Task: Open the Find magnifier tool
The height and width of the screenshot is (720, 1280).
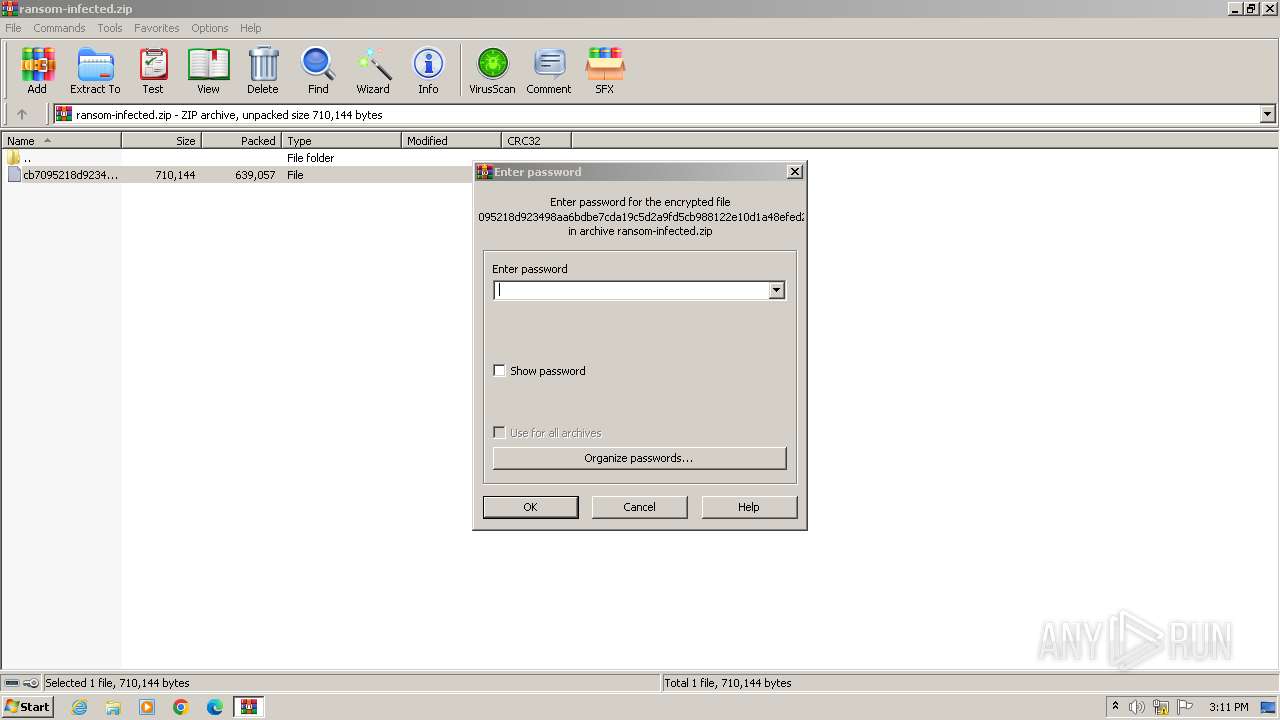Action: [318, 70]
